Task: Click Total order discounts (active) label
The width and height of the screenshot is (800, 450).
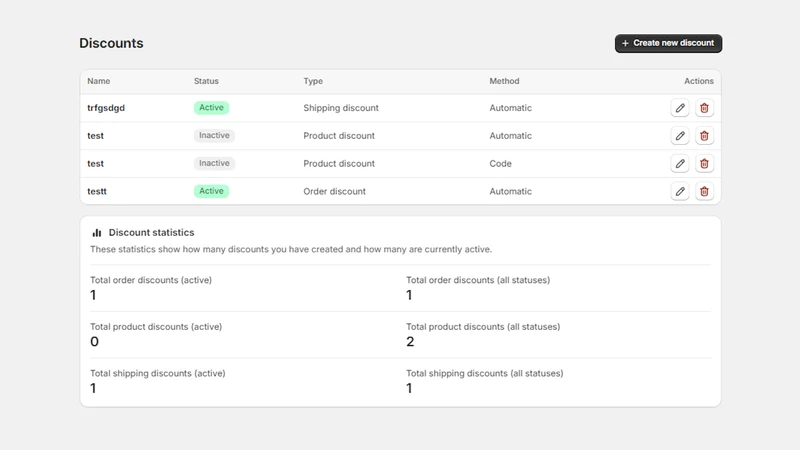Action: [151, 280]
